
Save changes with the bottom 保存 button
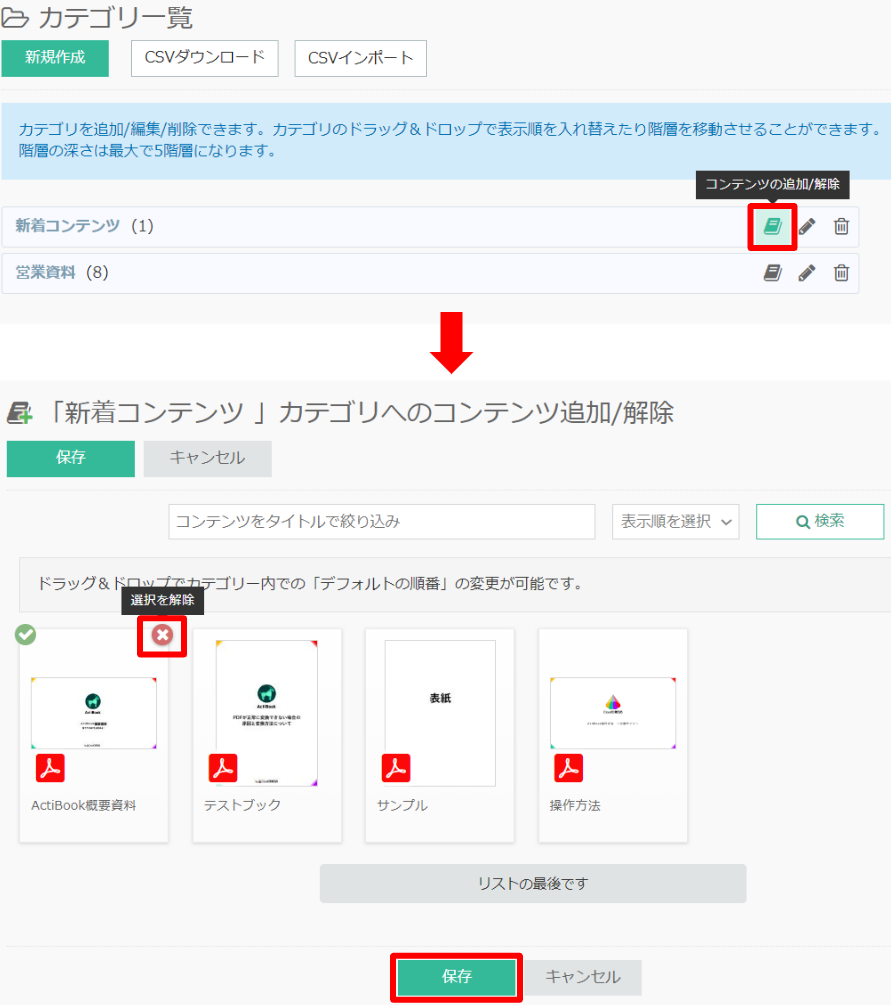[x=456, y=977]
